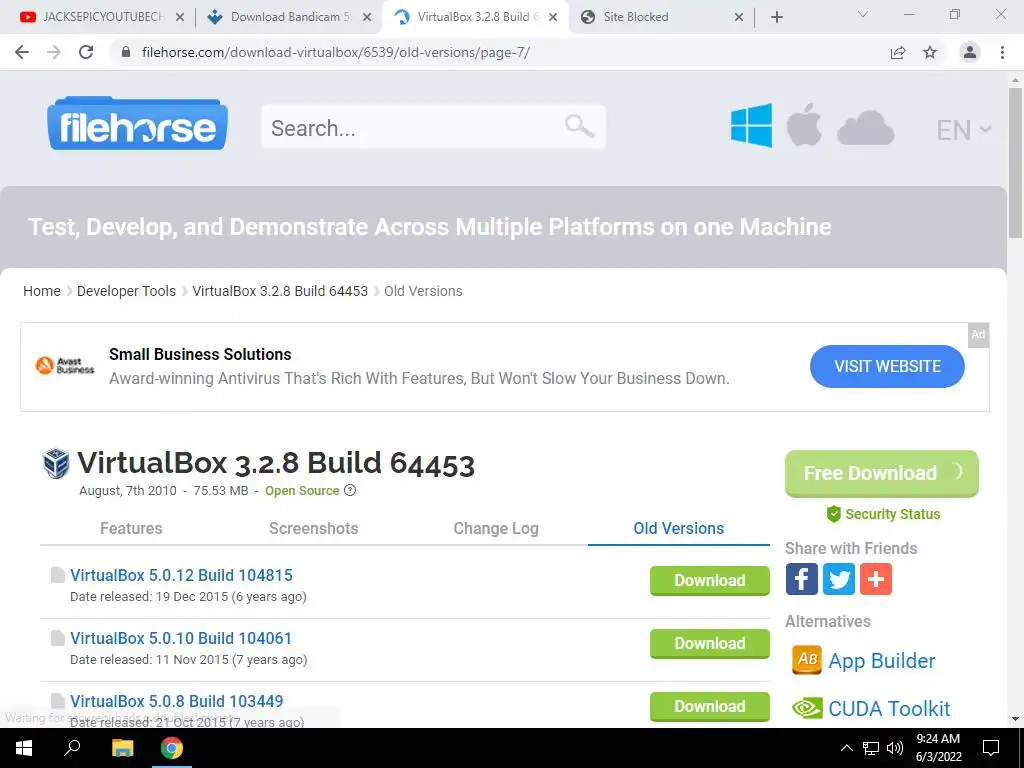The height and width of the screenshot is (768, 1024).
Task: Open the App Builder alternative link
Action: tap(882, 660)
